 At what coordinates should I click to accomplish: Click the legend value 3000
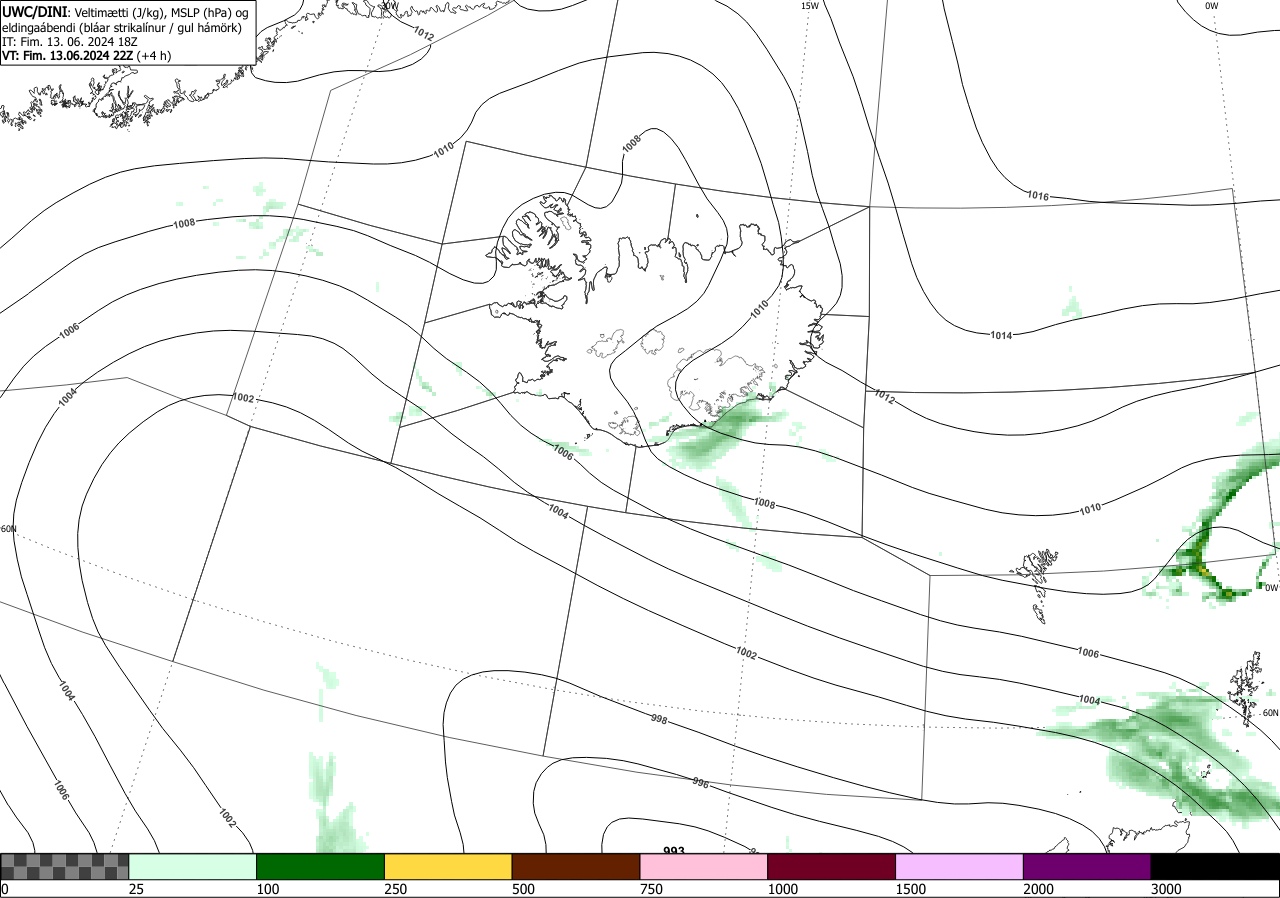[1166, 889]
